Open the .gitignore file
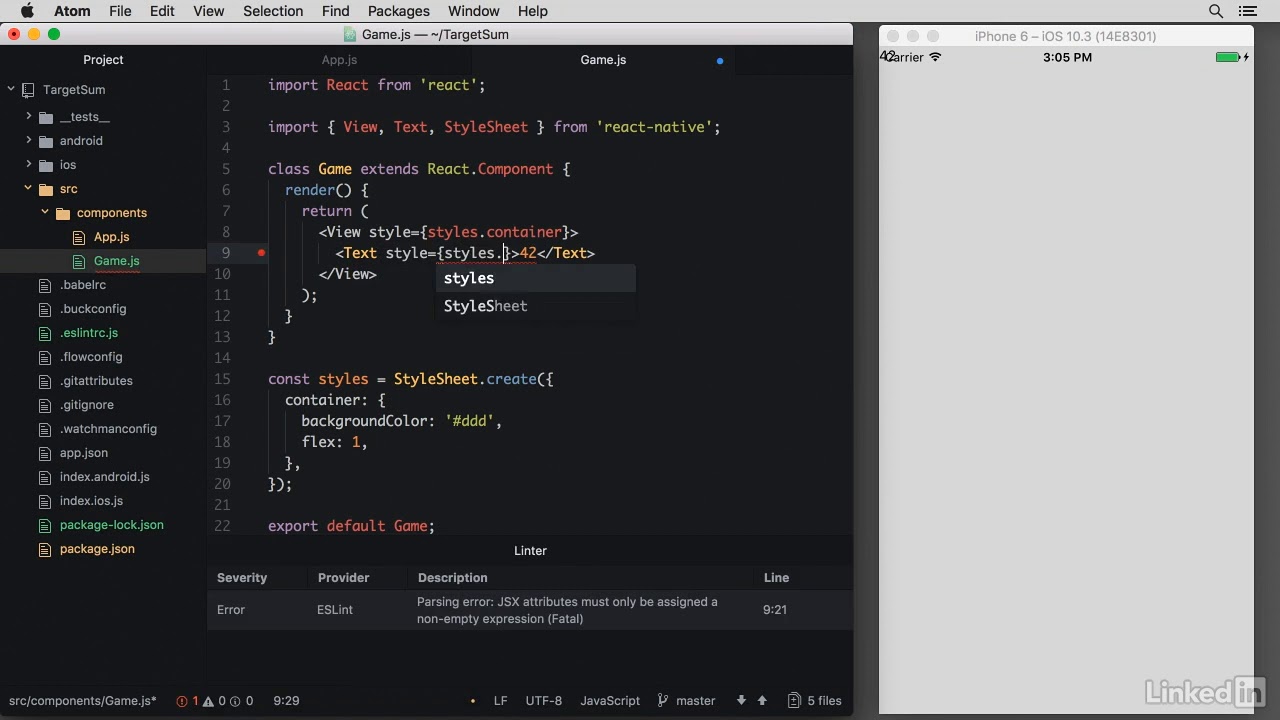The width and height of the screenshot is (1280, 720). 86,405
